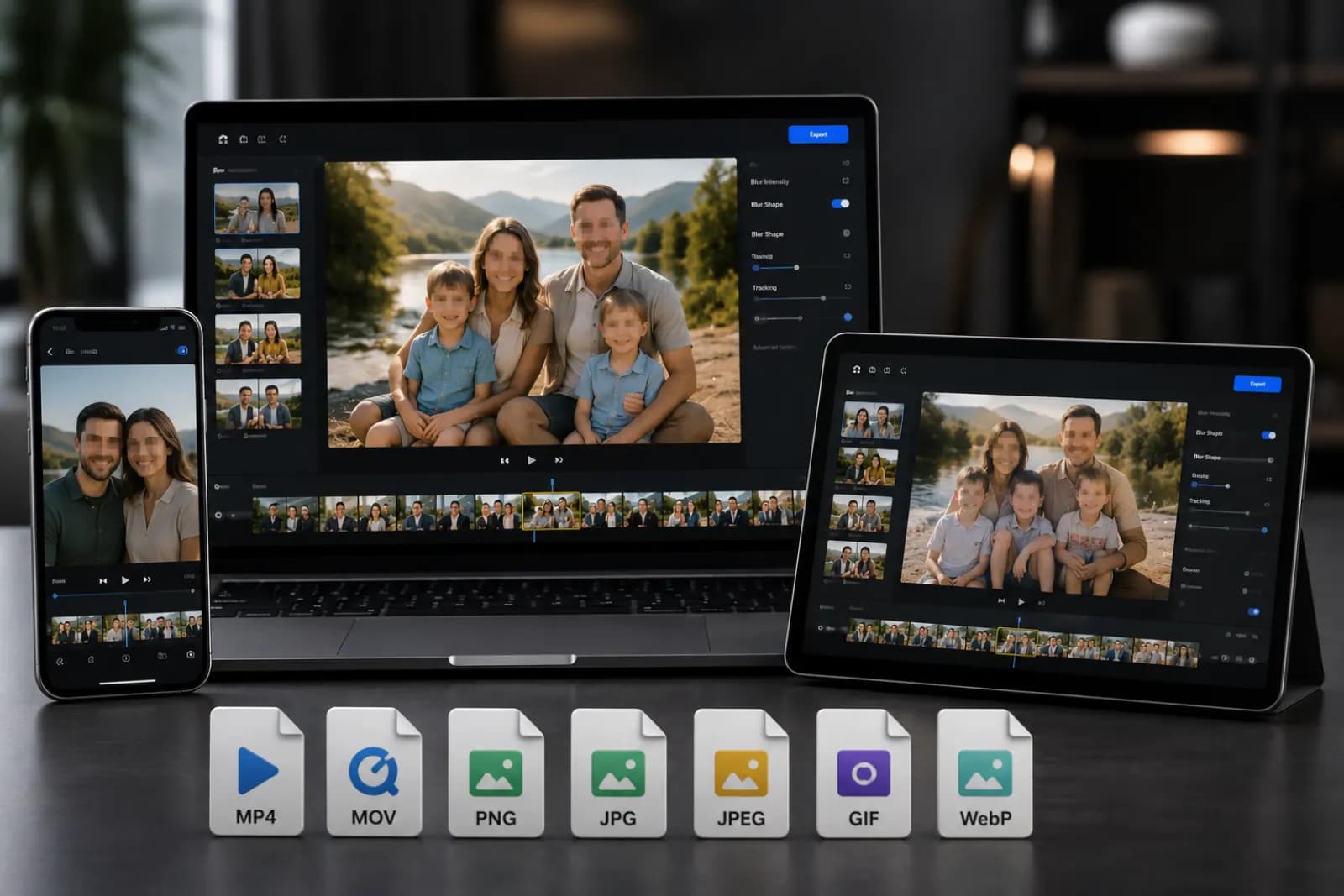Viewport: 1344px width, 896px height.
Task: Click the highlighted clip in the tablet timeline
Action: (x=1016, y=642)
